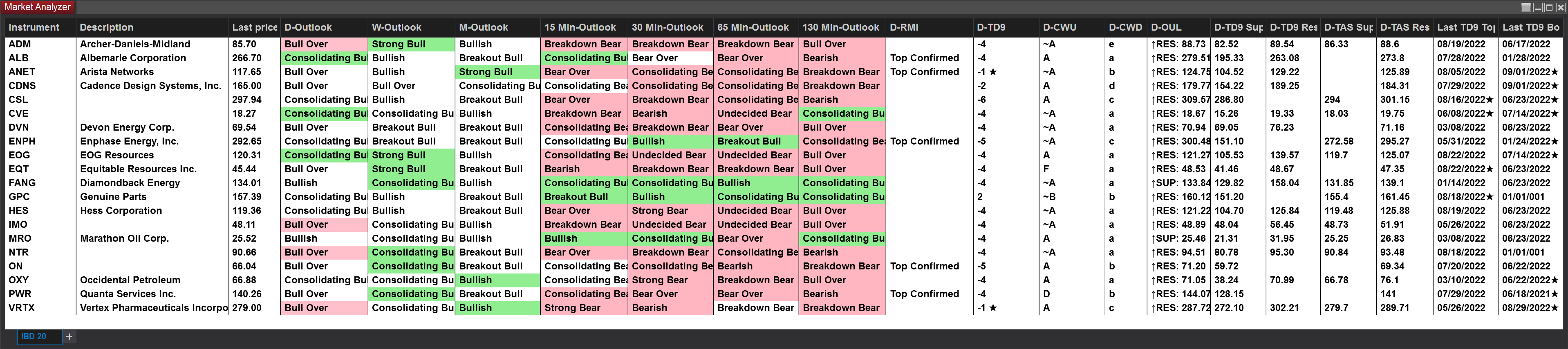The width and height of the screenshot is (1568, 349).
Task: Click Quanta Services Inc. description
Action: pyautogui.click(x=152, y=293)
